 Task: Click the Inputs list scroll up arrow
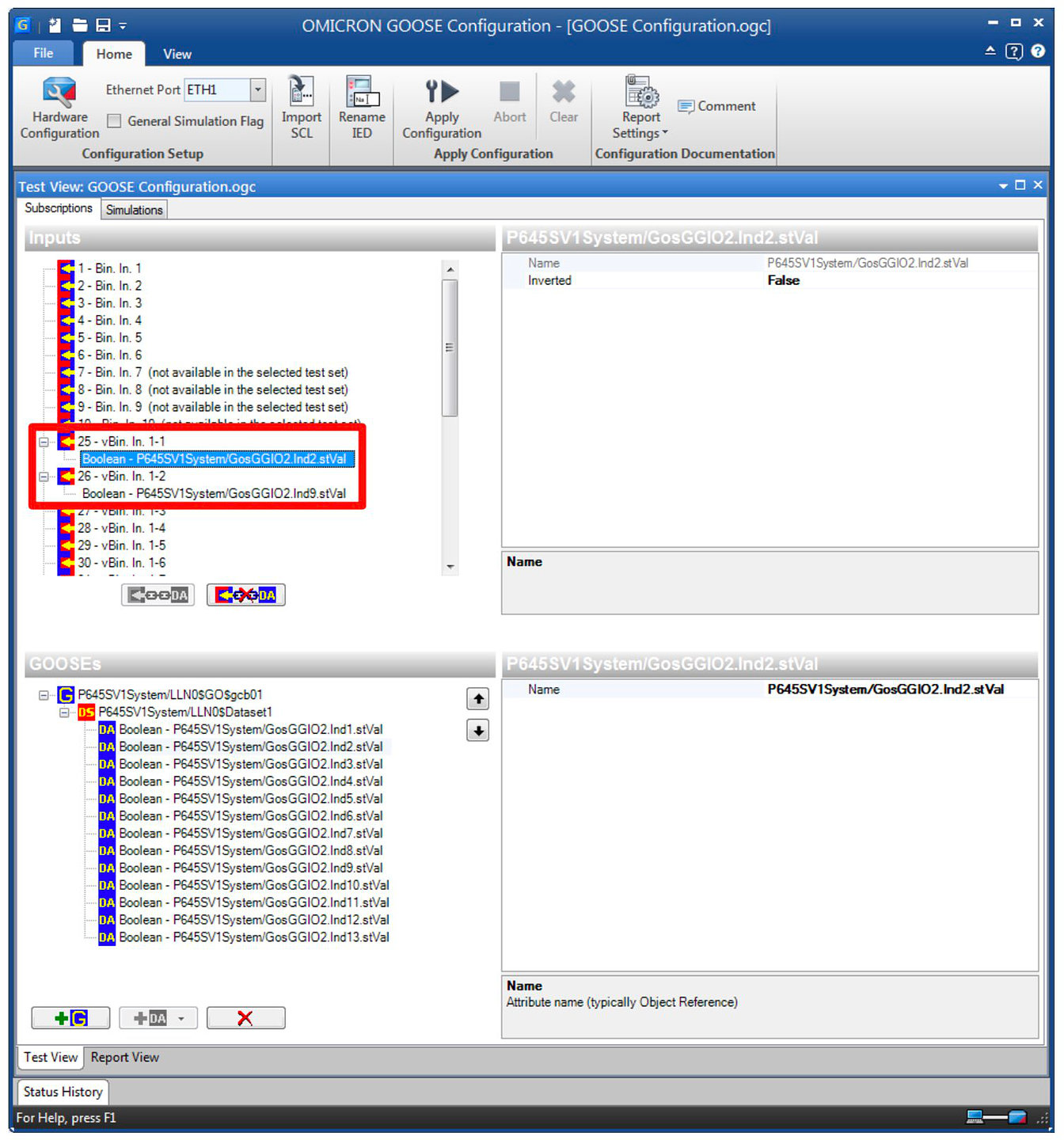(x=450, y=270)
